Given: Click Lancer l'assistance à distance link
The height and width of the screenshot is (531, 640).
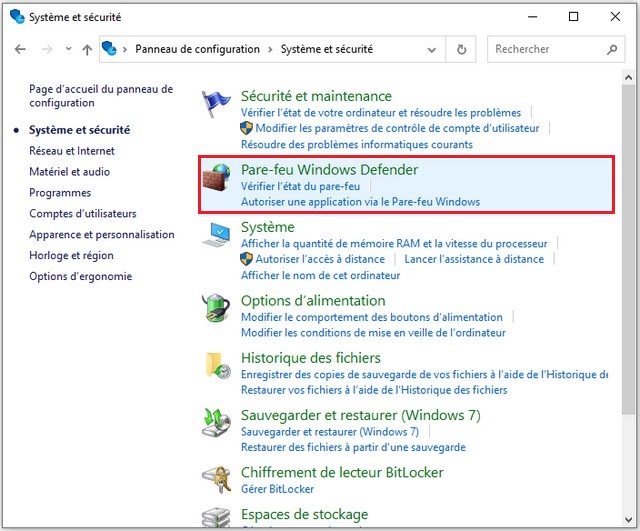Looking at the screenshot, I should [474, 259].
